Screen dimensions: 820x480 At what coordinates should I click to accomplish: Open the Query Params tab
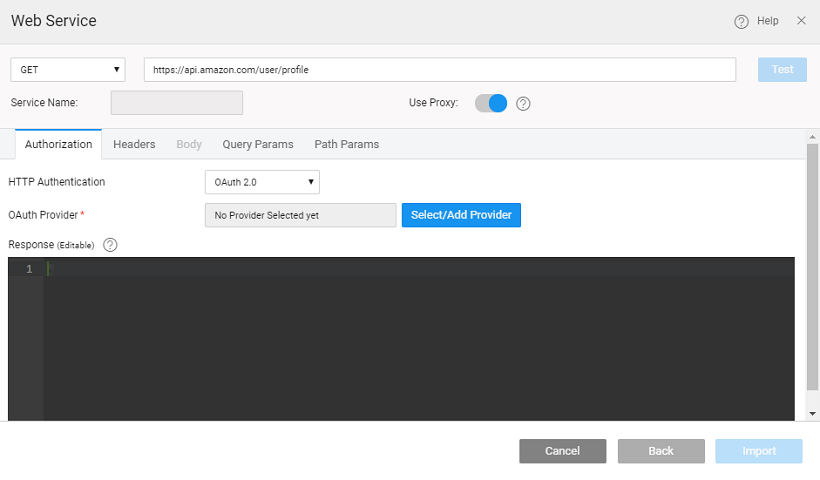click(x=258, y=144)
